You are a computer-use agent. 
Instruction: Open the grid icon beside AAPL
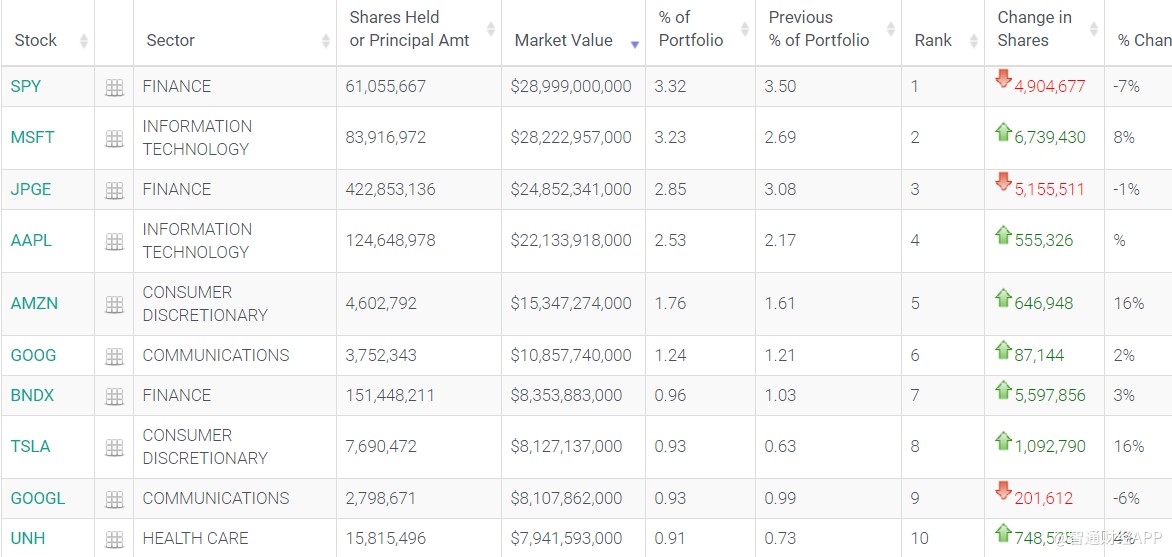pos(115,242)
